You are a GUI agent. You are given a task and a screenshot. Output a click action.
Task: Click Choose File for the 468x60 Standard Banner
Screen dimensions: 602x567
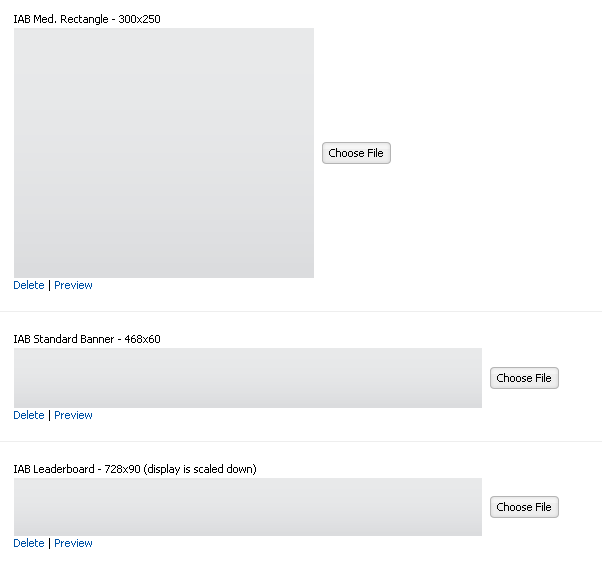pos(524,378)
